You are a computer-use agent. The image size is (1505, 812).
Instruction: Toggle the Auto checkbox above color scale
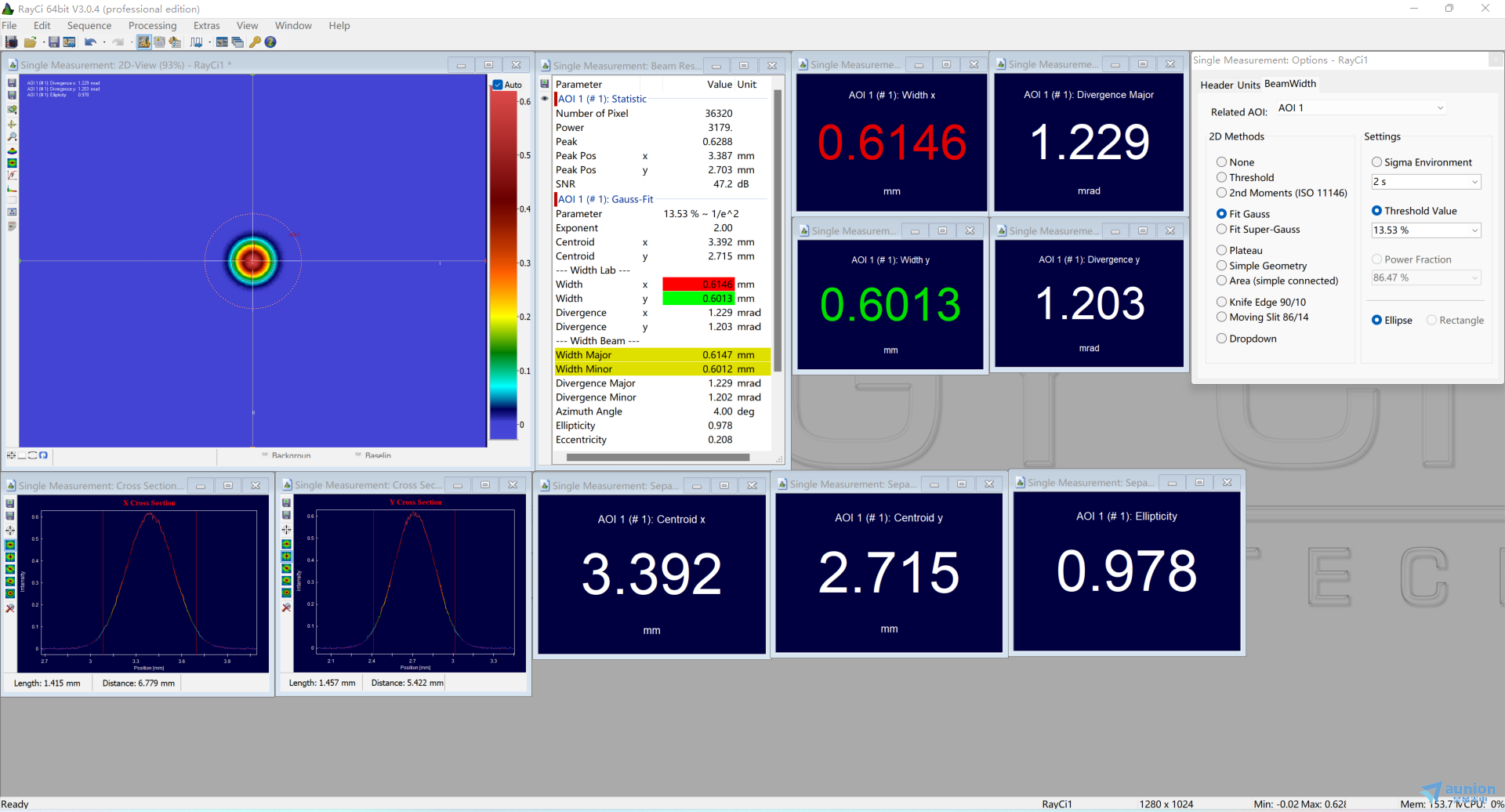click(x=498, y=85)
